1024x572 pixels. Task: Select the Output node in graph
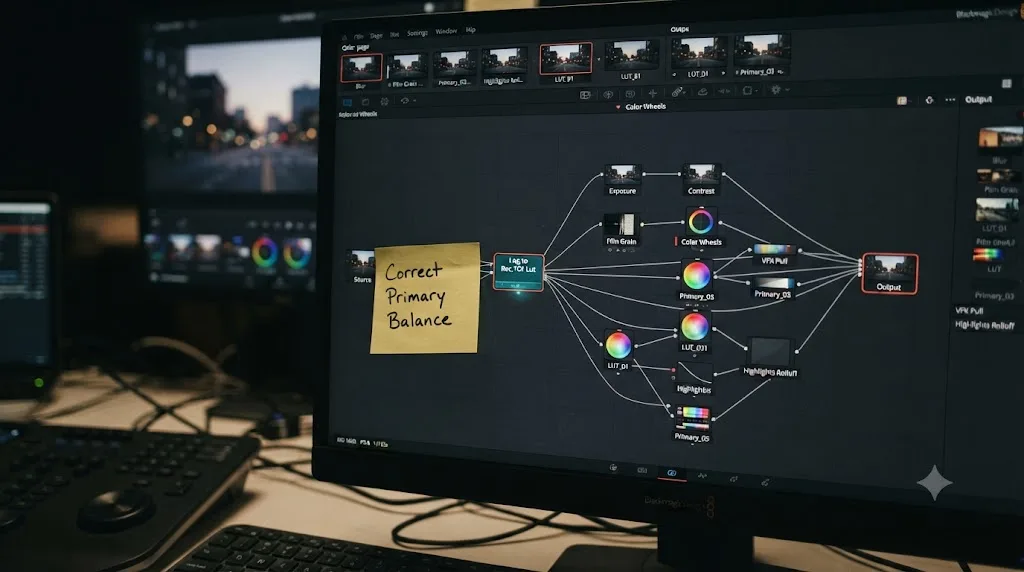[889, 274]
